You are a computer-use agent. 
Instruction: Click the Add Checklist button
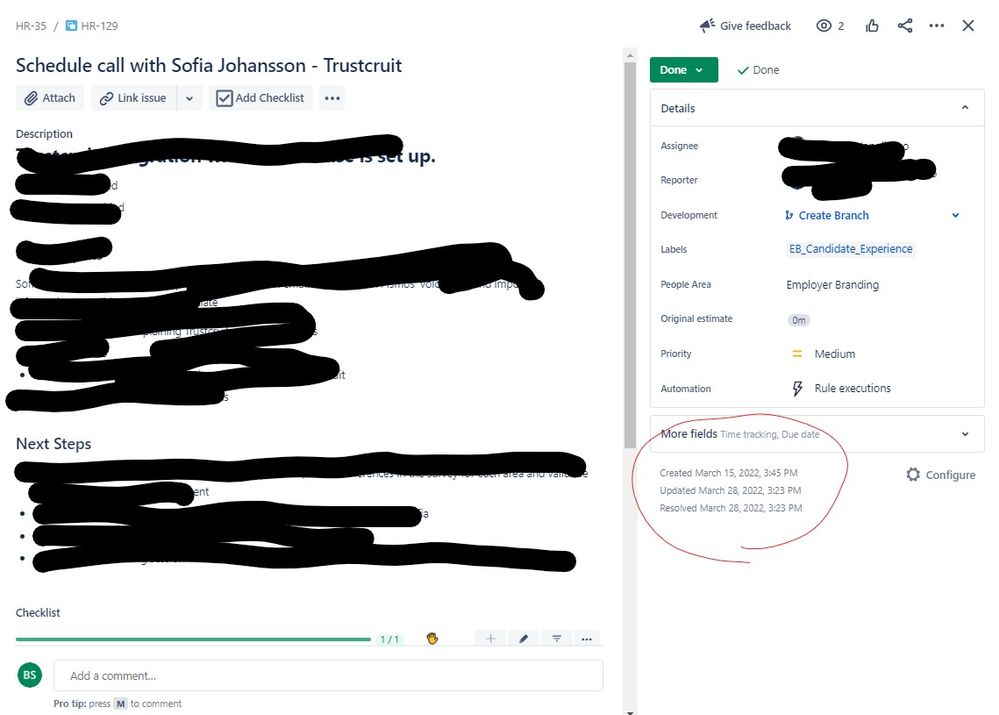point(261,98)
